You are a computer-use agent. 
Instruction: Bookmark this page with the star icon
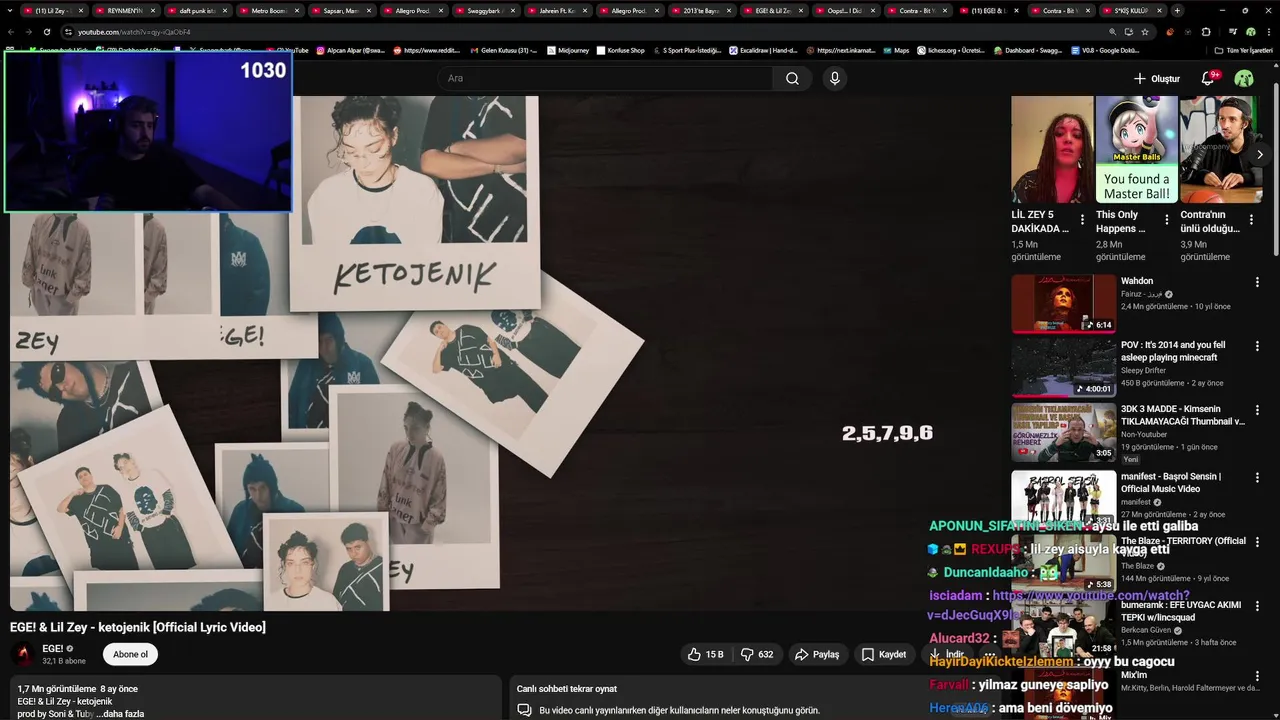coord(1145,32)
